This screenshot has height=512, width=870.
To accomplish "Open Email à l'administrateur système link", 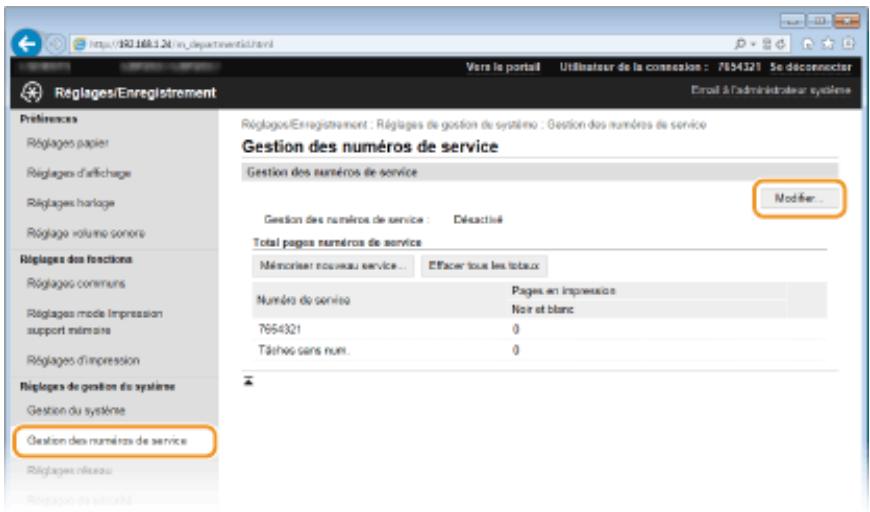I will 771,90.
